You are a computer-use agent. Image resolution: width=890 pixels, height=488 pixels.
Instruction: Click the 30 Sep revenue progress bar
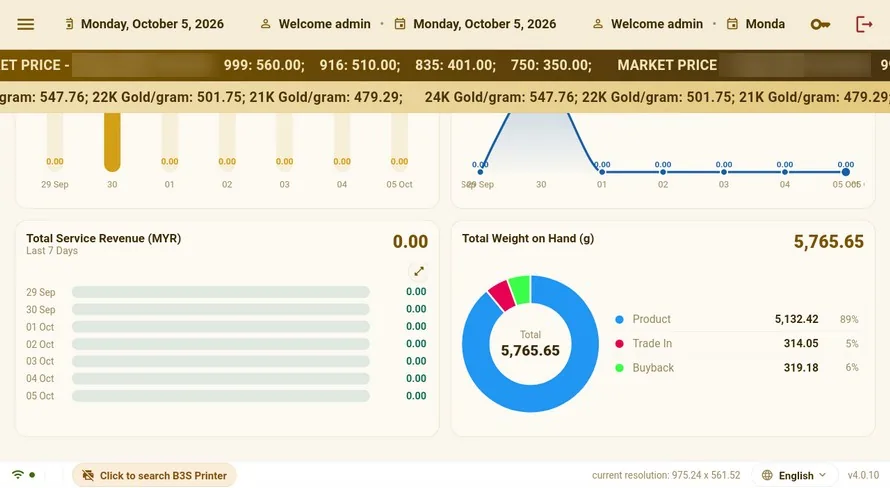click(220, 309)
